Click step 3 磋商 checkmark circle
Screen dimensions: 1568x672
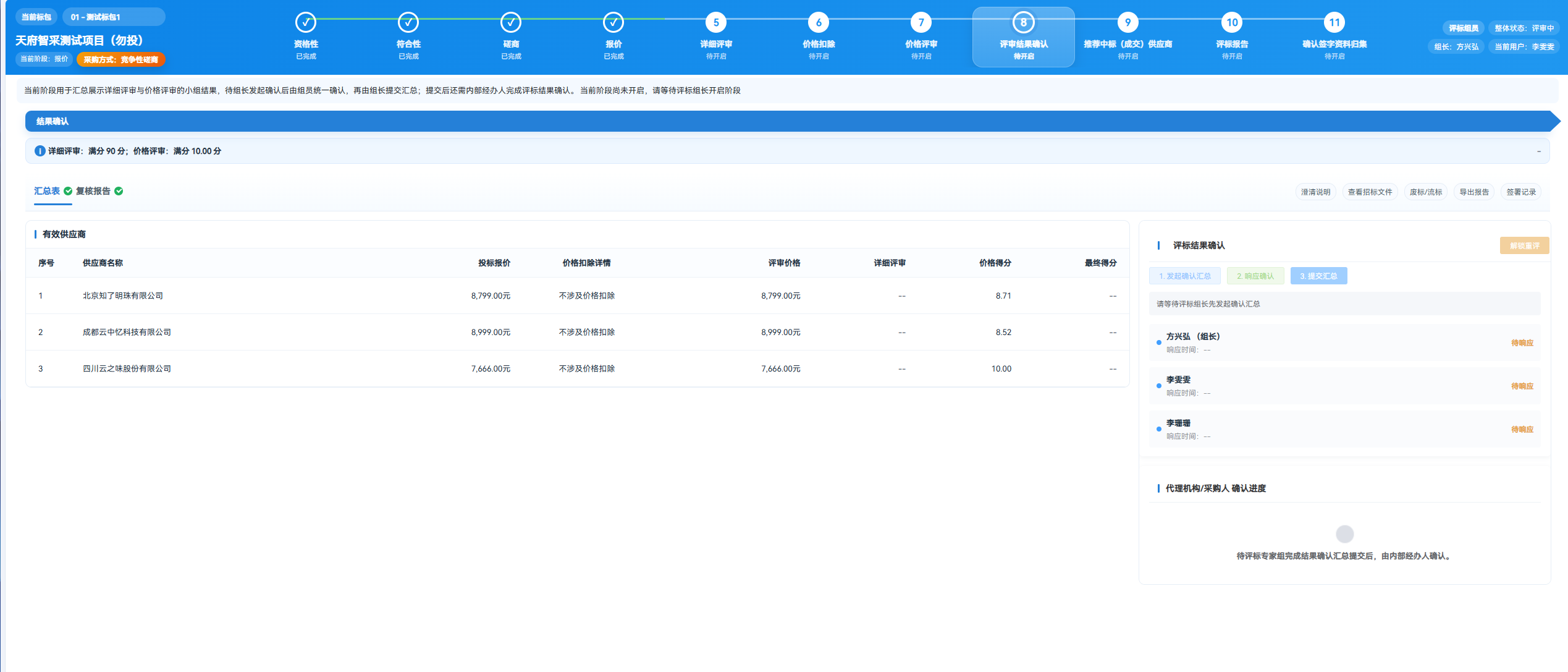[511, 23]
